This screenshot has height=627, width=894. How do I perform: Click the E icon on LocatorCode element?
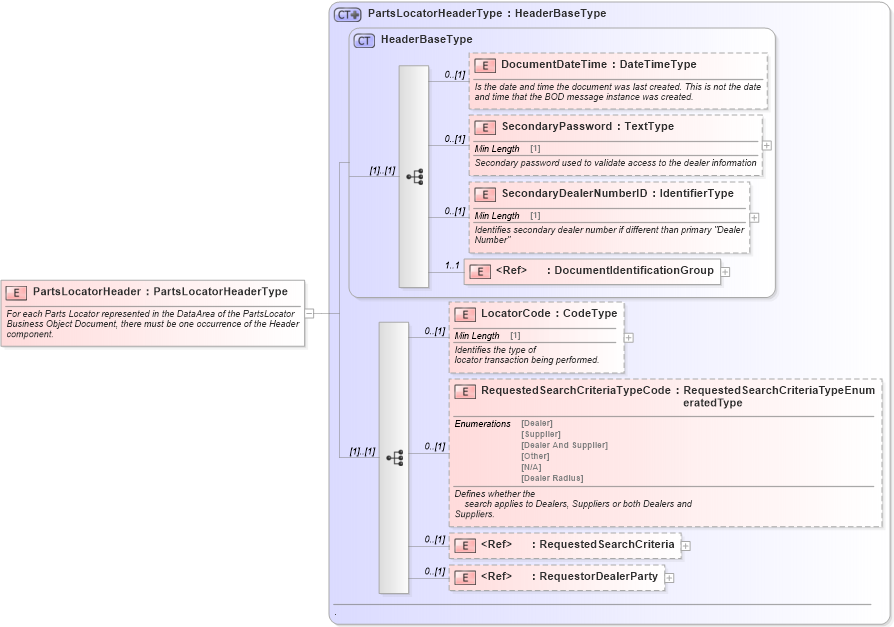[x=463, y=313]
